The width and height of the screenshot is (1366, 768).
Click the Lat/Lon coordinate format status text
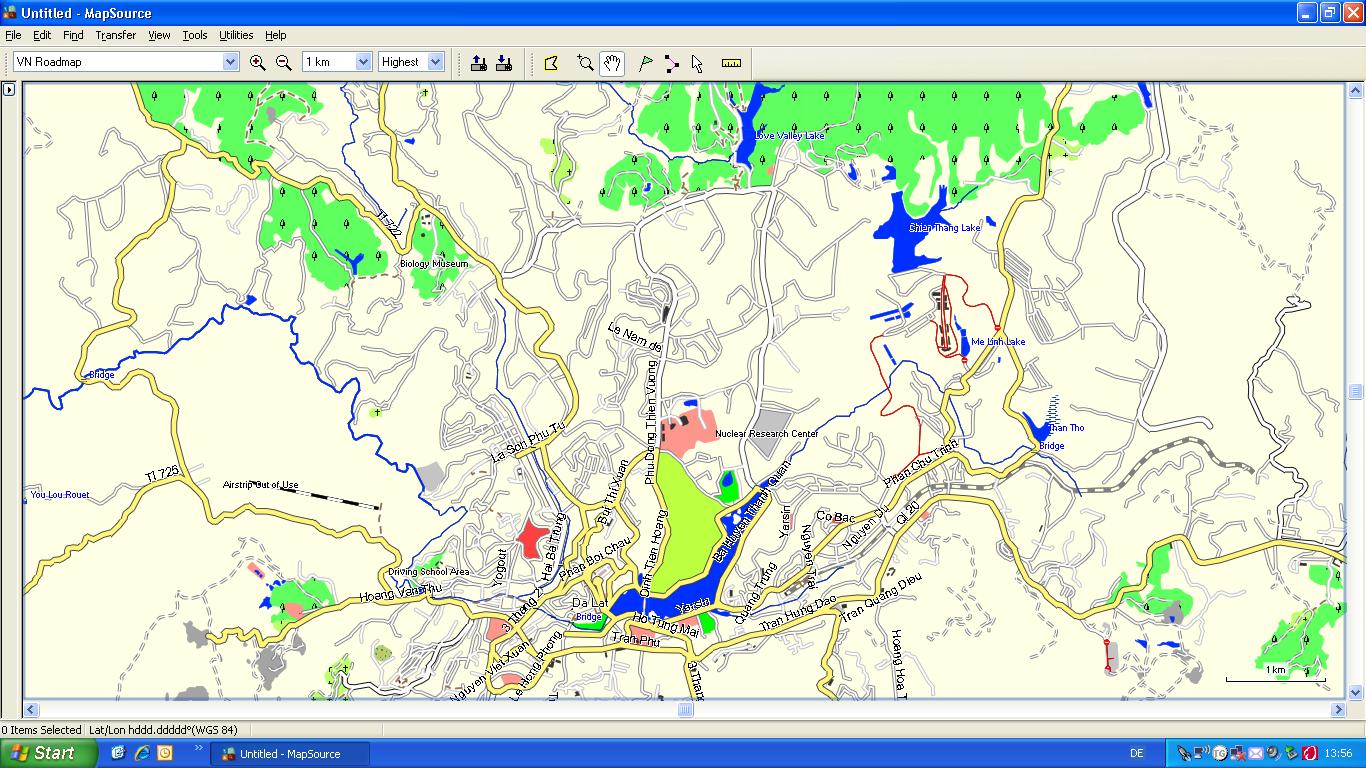pos(163,730)
